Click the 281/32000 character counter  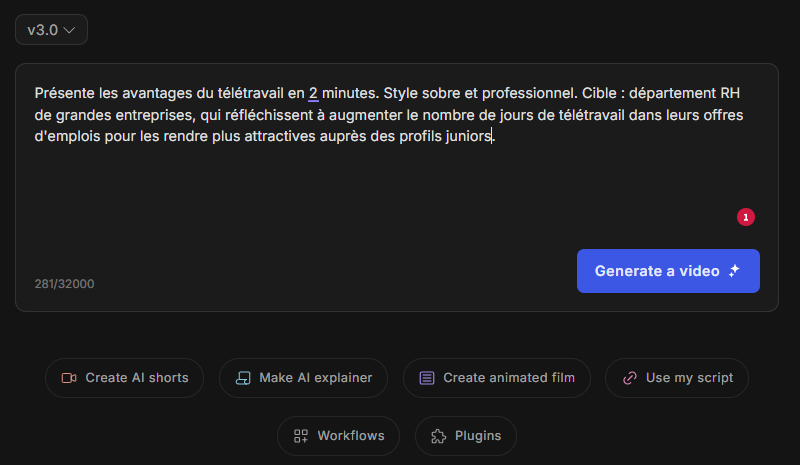64,284
